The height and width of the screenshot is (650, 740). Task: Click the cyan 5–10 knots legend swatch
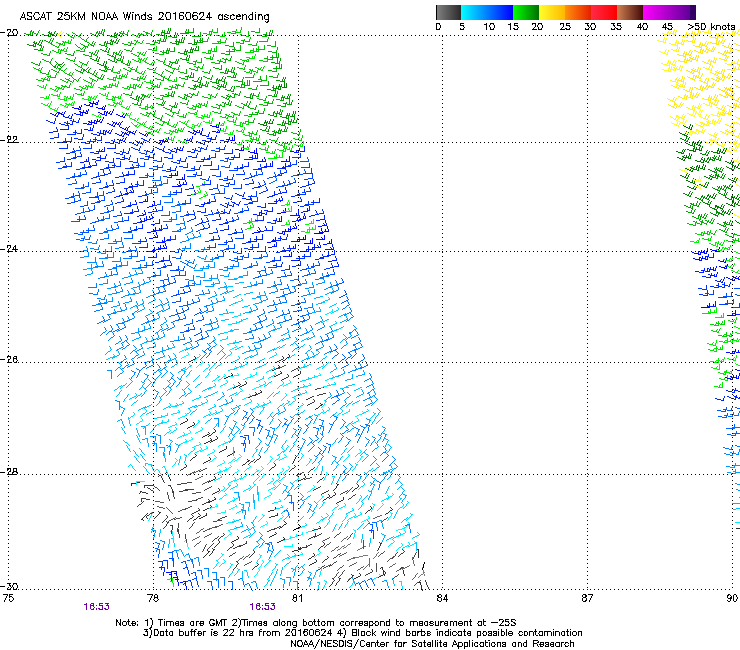[x=474, y=12]
